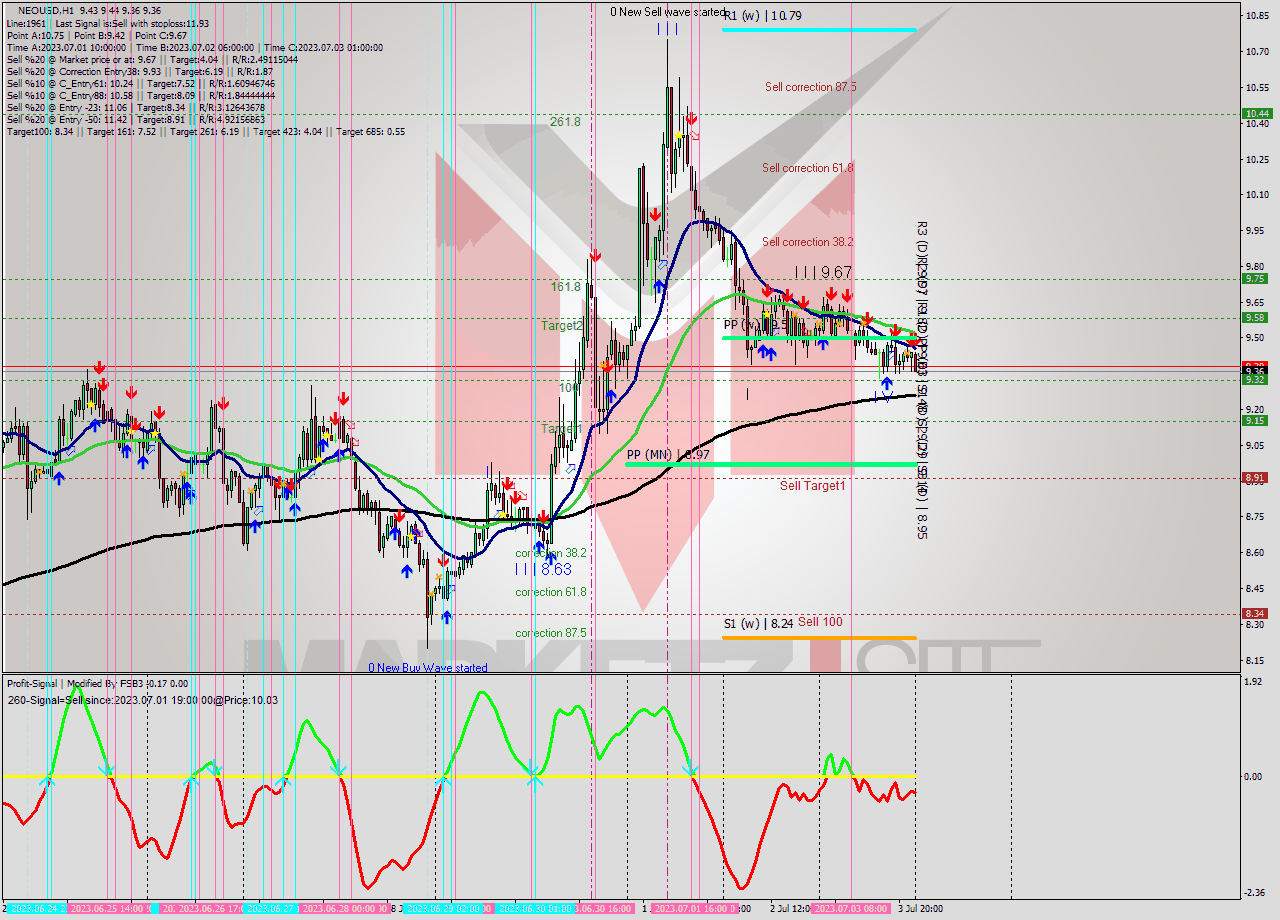
Task: Click the '261.8' Fibonacci extension label
Action: [x=565, y=122]
